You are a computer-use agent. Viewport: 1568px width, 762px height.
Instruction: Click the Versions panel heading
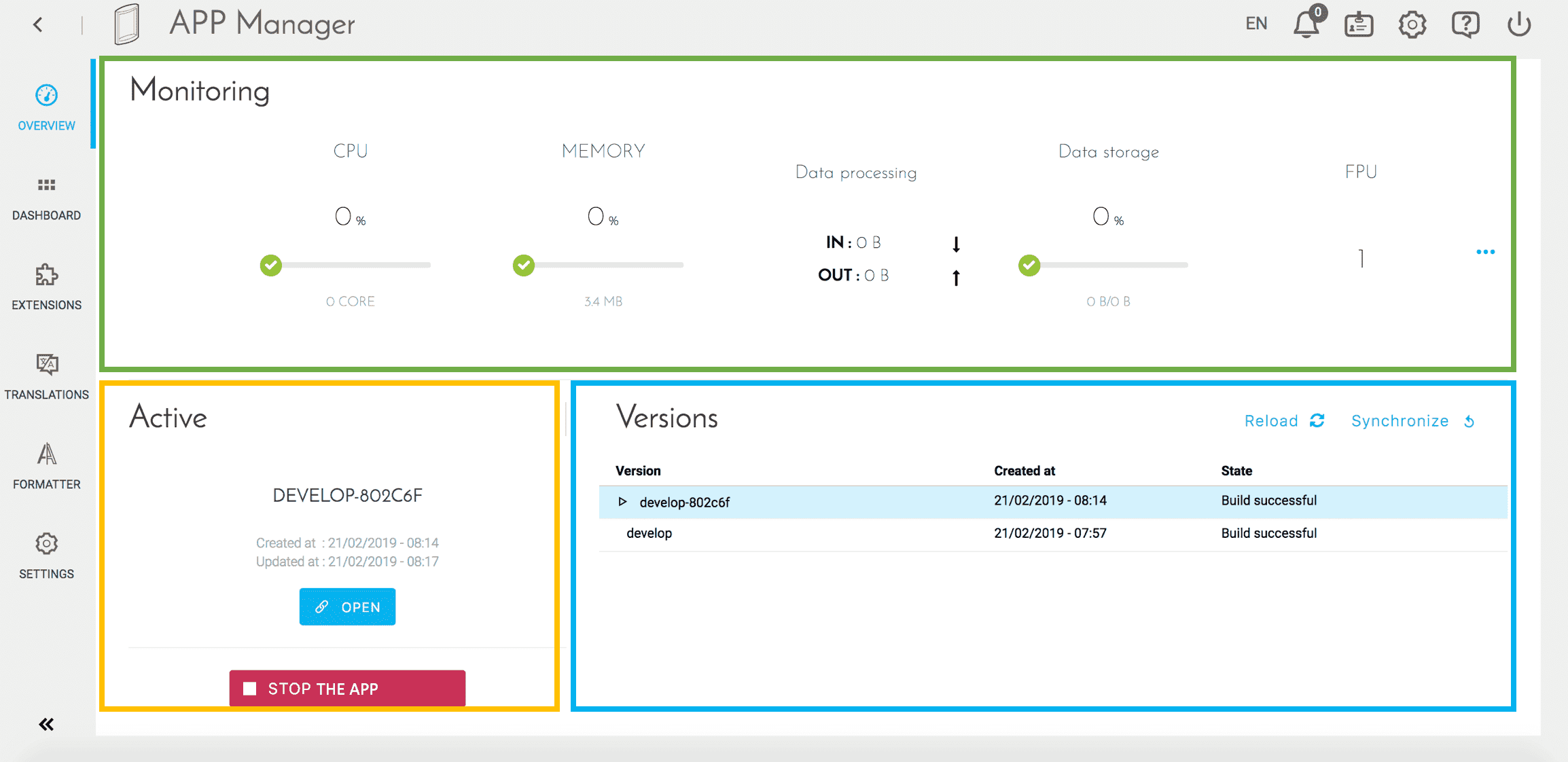point(667,417)
